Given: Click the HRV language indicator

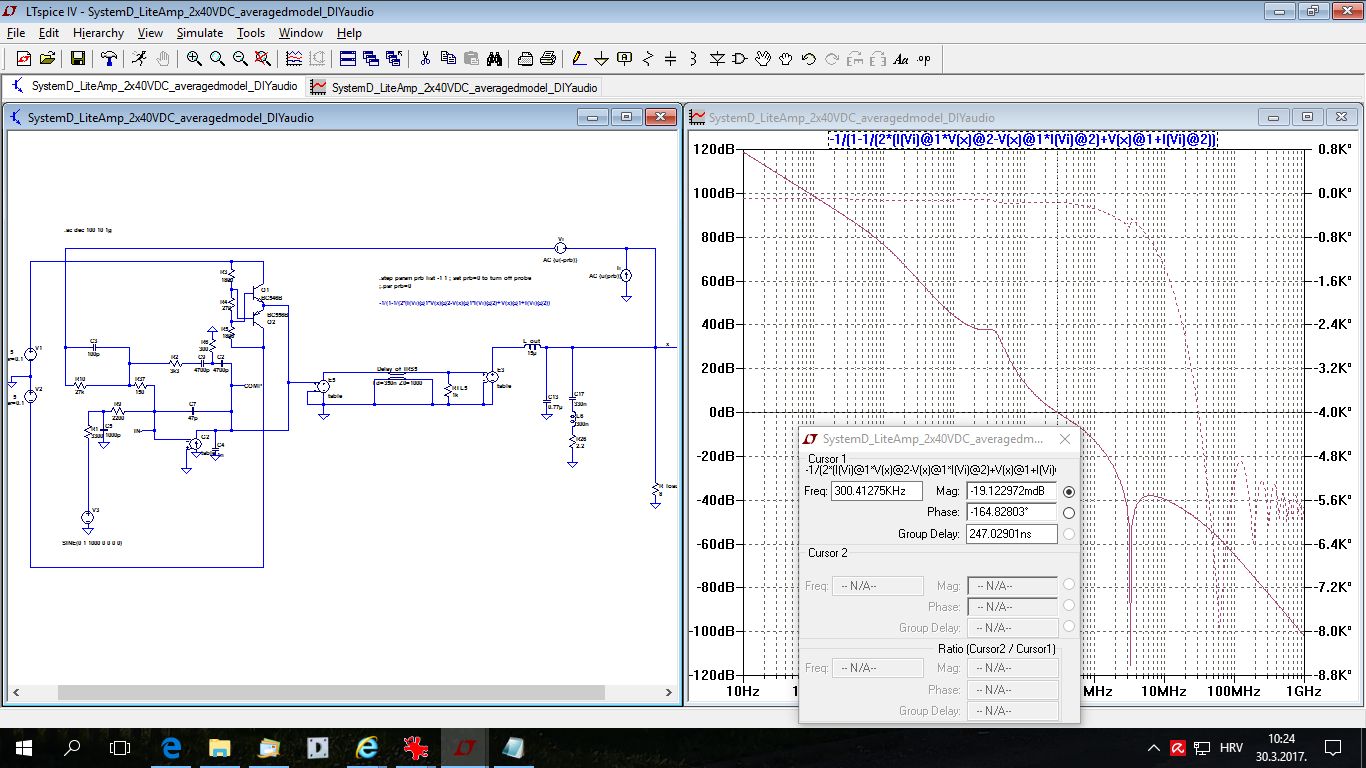Looking at the screenshot, I should click(x=1232, y=748).
